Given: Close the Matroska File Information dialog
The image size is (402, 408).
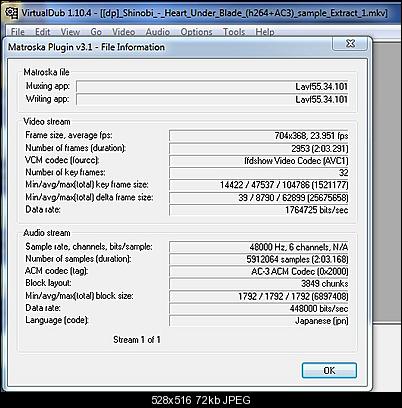Looking at the screenshot, I should pos(350,43).
